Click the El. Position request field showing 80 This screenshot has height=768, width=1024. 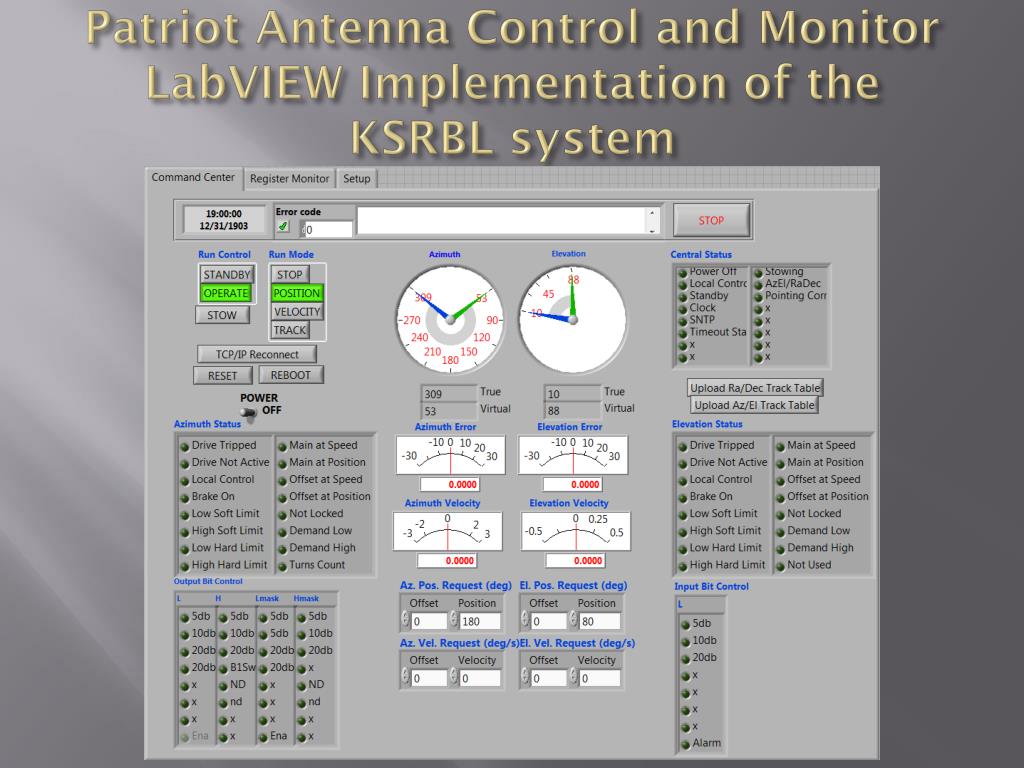click(x=600, y=621)
